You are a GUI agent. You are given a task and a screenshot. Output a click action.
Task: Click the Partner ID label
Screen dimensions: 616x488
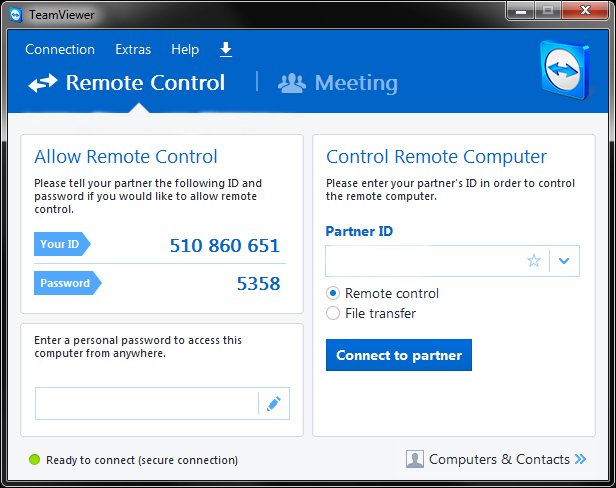[359, 231]
